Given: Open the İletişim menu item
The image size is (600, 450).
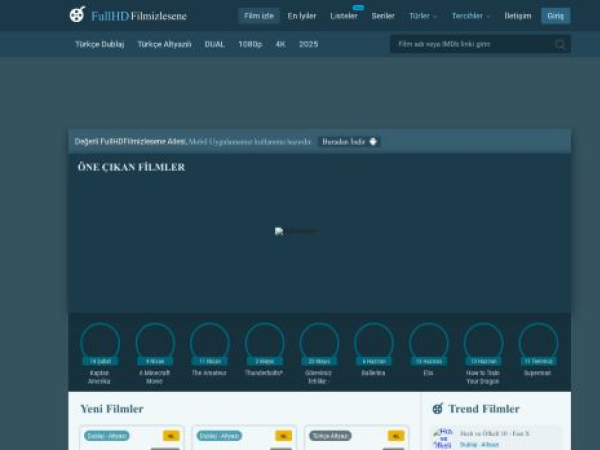Looking at the screenshot, I should click(x=518, y=16).
